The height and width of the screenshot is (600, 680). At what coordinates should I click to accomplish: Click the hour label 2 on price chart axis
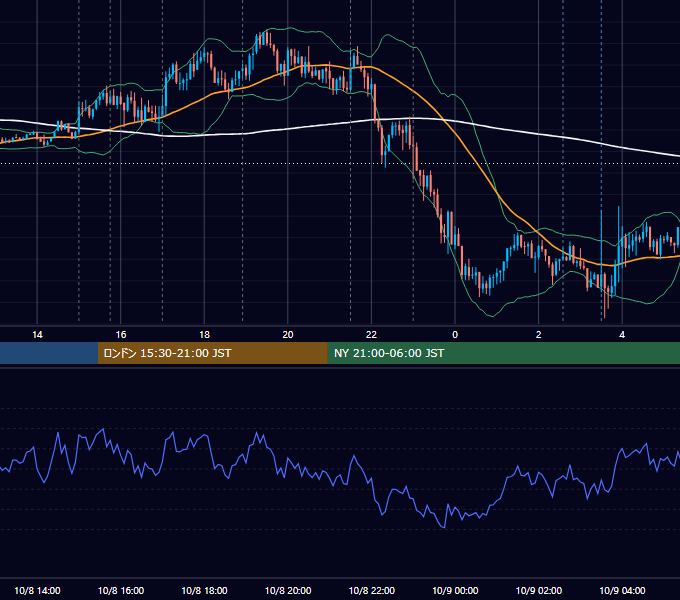coord(539,335)
